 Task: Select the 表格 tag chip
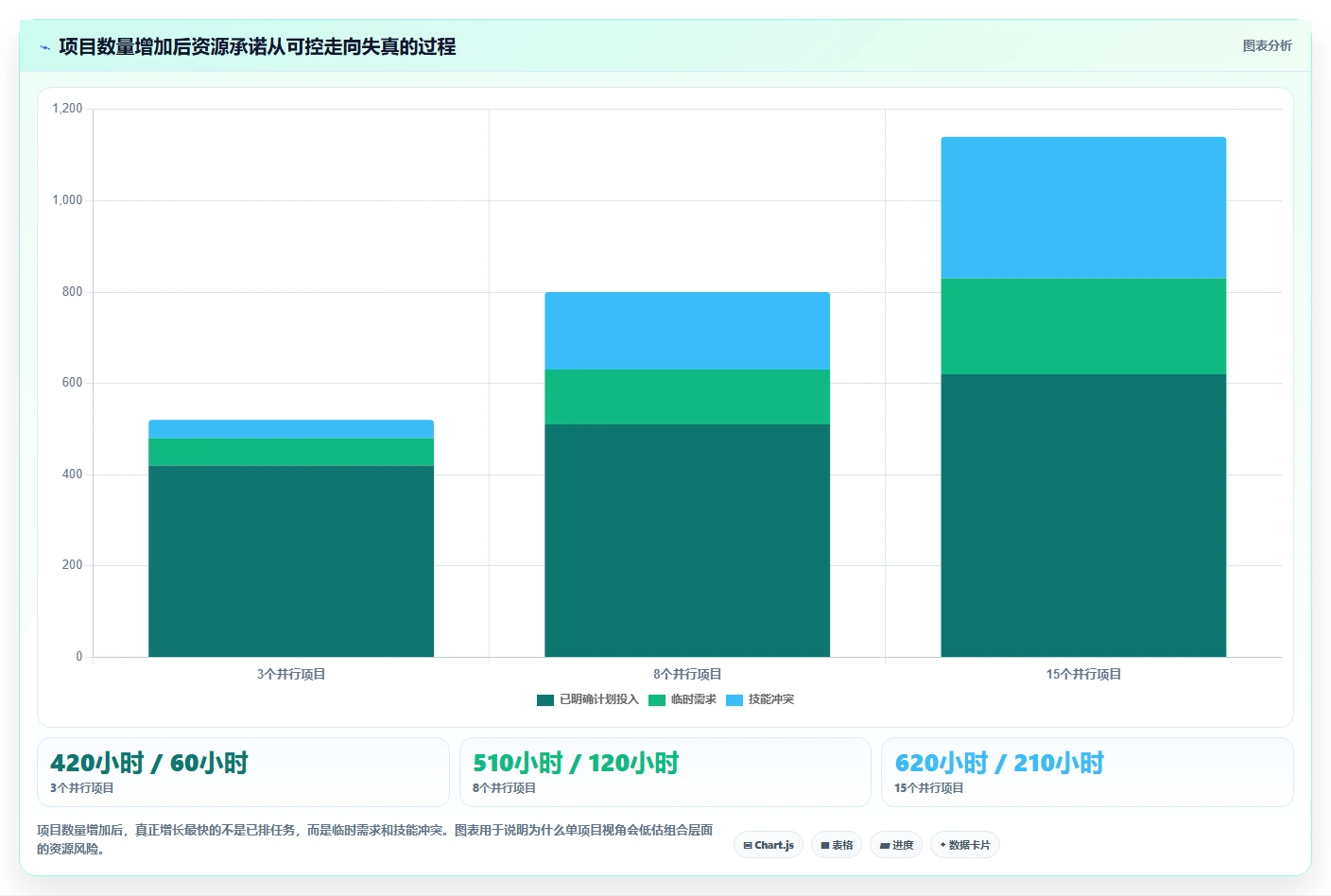(x=837, y=845)
